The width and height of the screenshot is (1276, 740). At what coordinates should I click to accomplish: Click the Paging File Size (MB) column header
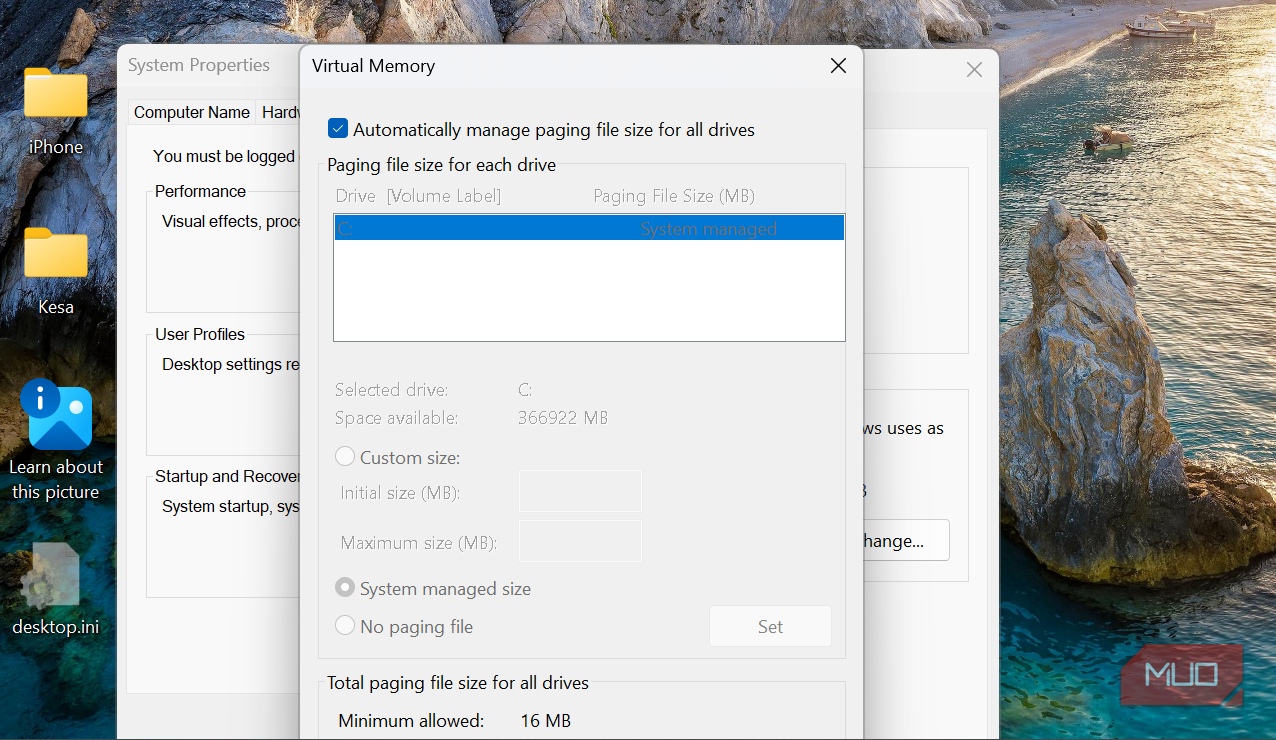pos(674,196)
